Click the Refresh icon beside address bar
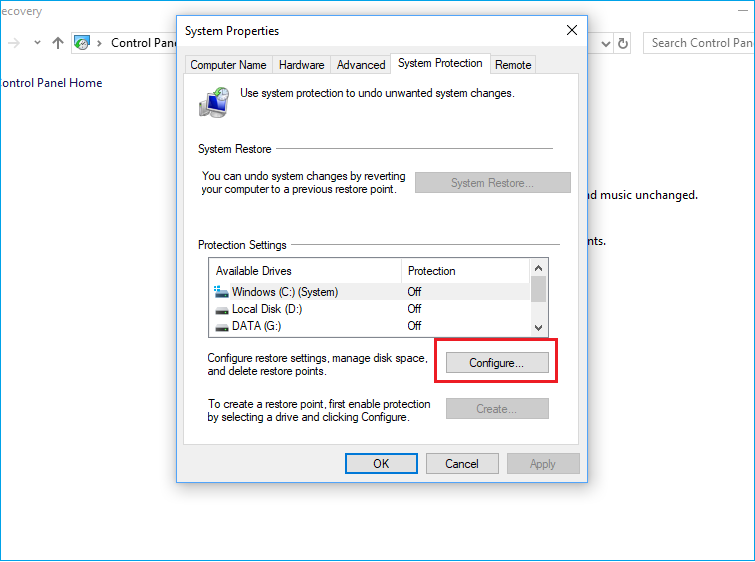The height and width of the screenshot is (562, 755). click(x=623, y=43)
